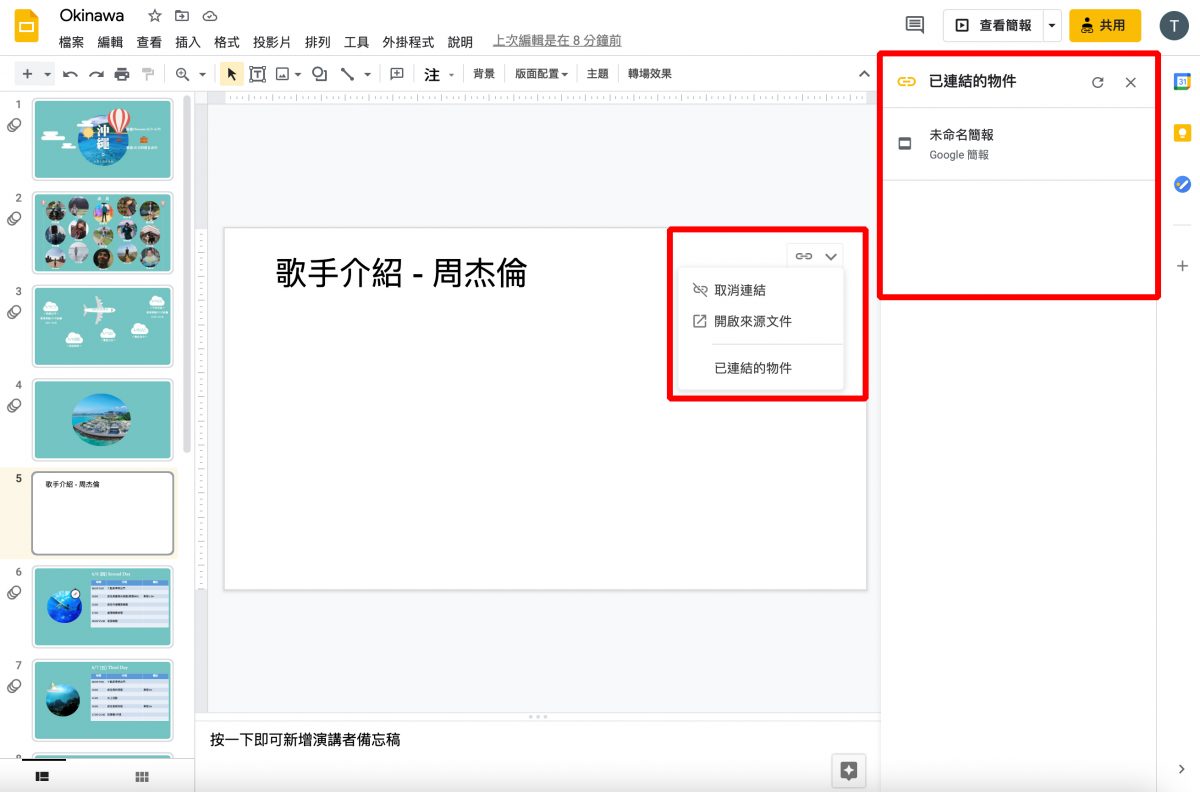Click the Google Slides home logo
The width and height of the screenshot is (1200, 792).
27,27
